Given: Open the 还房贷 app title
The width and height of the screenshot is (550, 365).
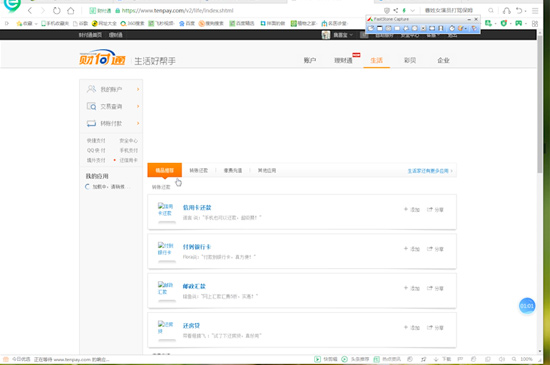Looking at the screenshot, I should click(x=191, y=325).
